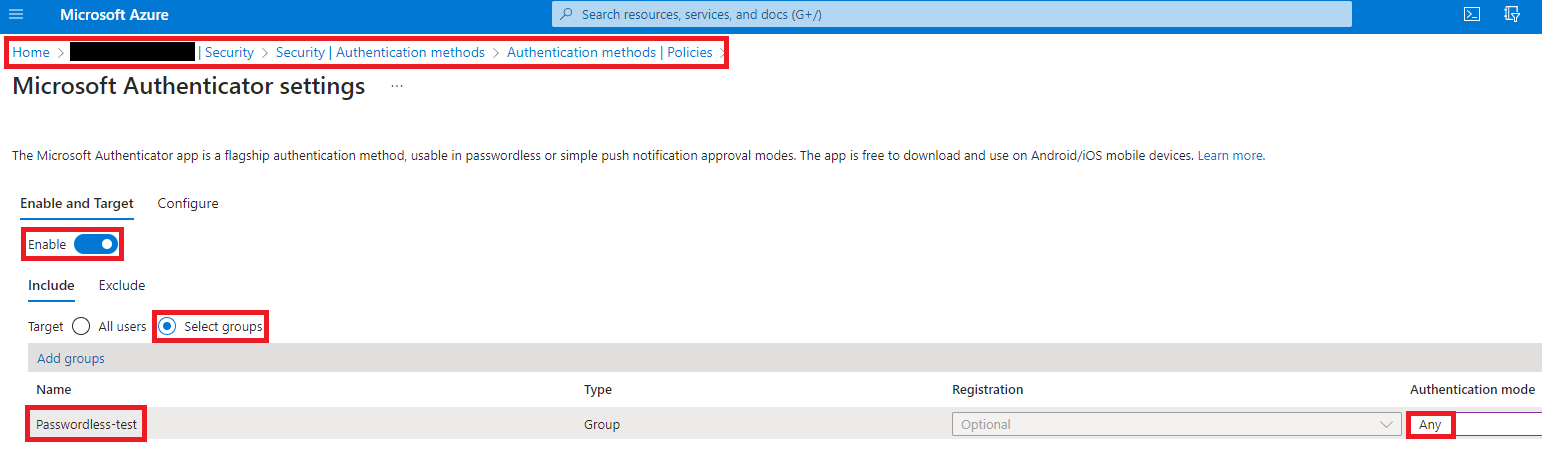
Task: Launch Cloud Shell from the top bar
Action: coord(1471,15)
